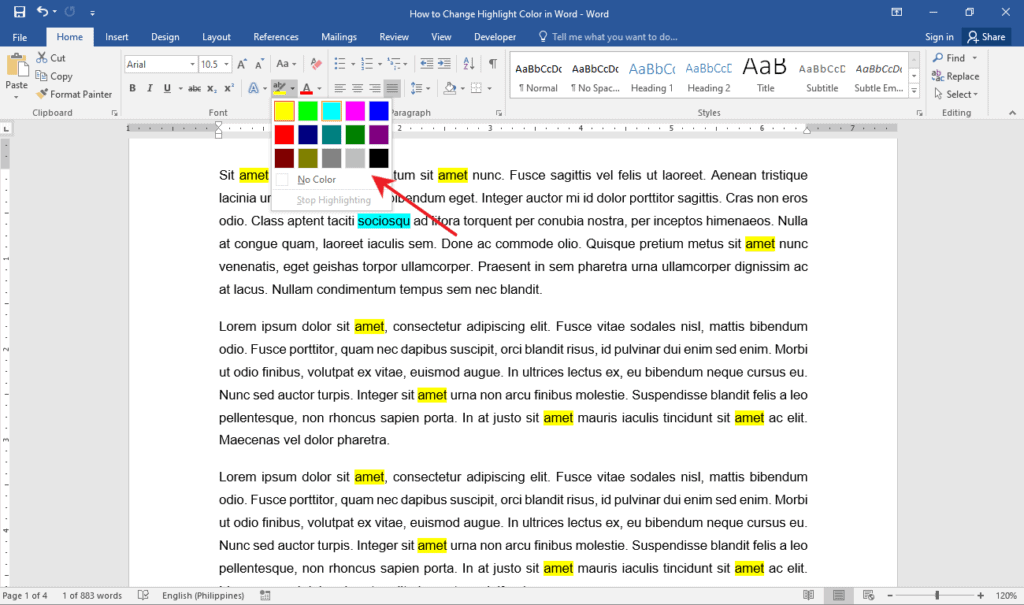Click the Share button
Screen dimensions: 1024x605
pyautogui.click(x=986, y=37)
